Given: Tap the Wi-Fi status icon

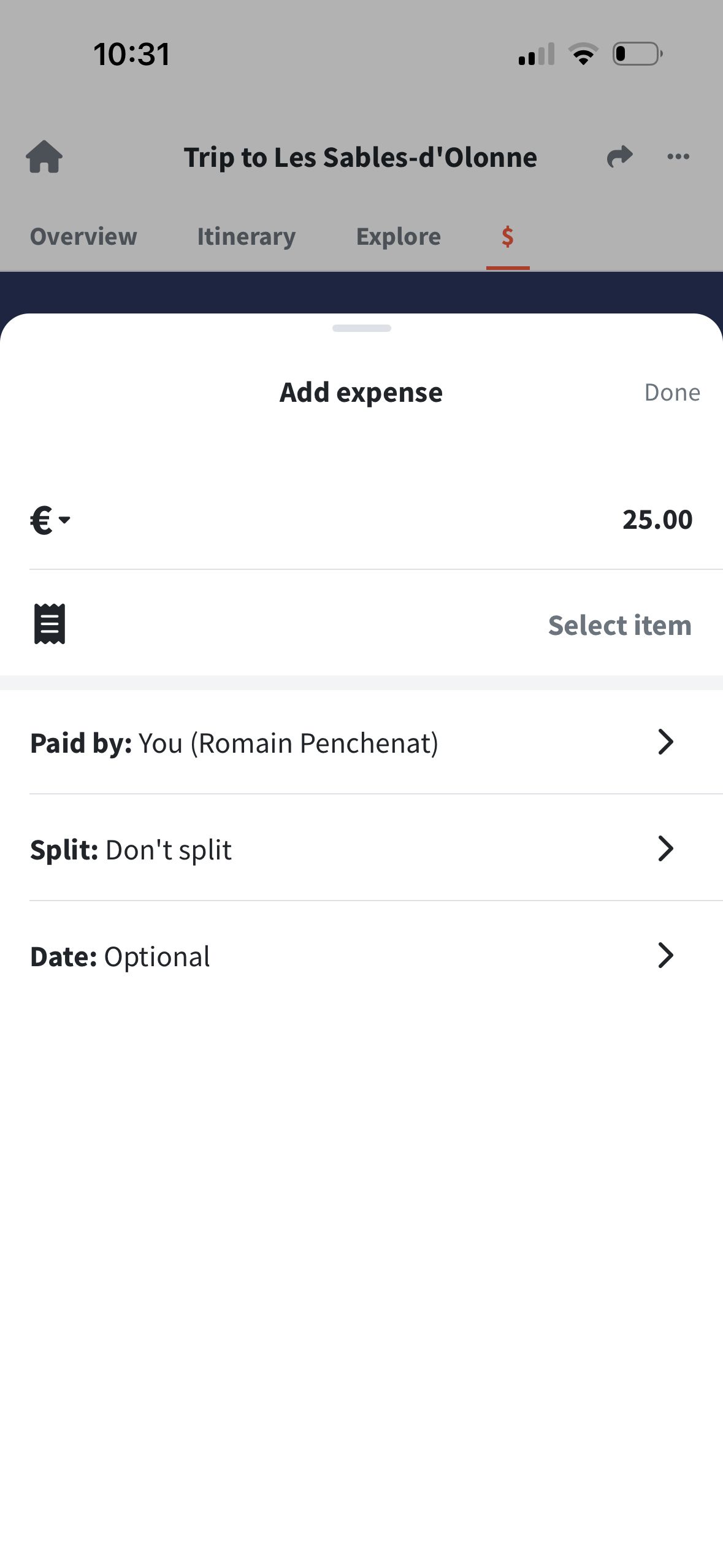Looking at the screenshot, I should [x=583, y=54].
